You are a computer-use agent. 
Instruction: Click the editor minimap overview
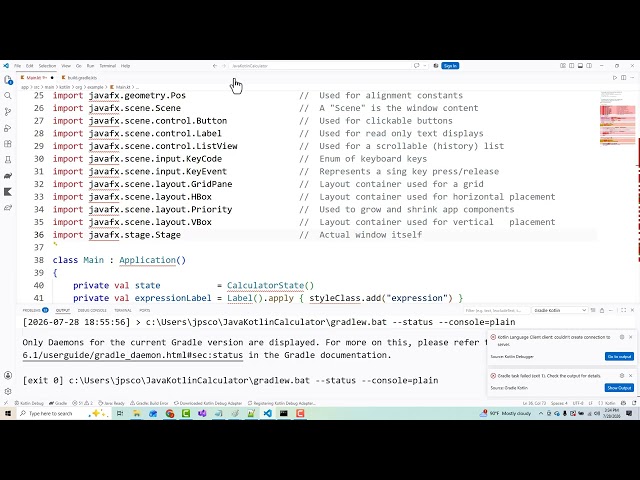pyautogui.click(x=617, y=118)
